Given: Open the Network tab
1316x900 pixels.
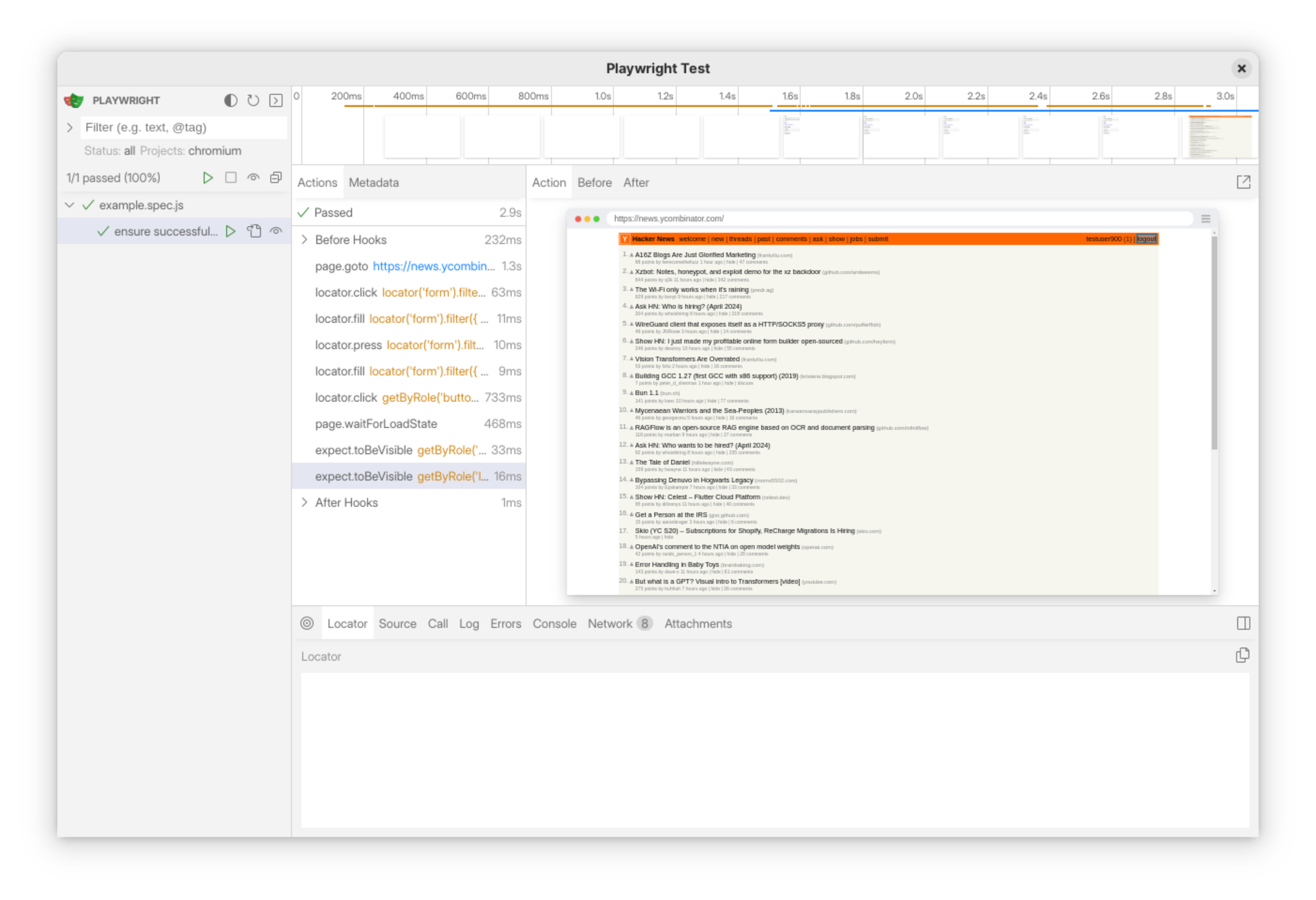Looking at the screenshot, I should click(620, 623).
